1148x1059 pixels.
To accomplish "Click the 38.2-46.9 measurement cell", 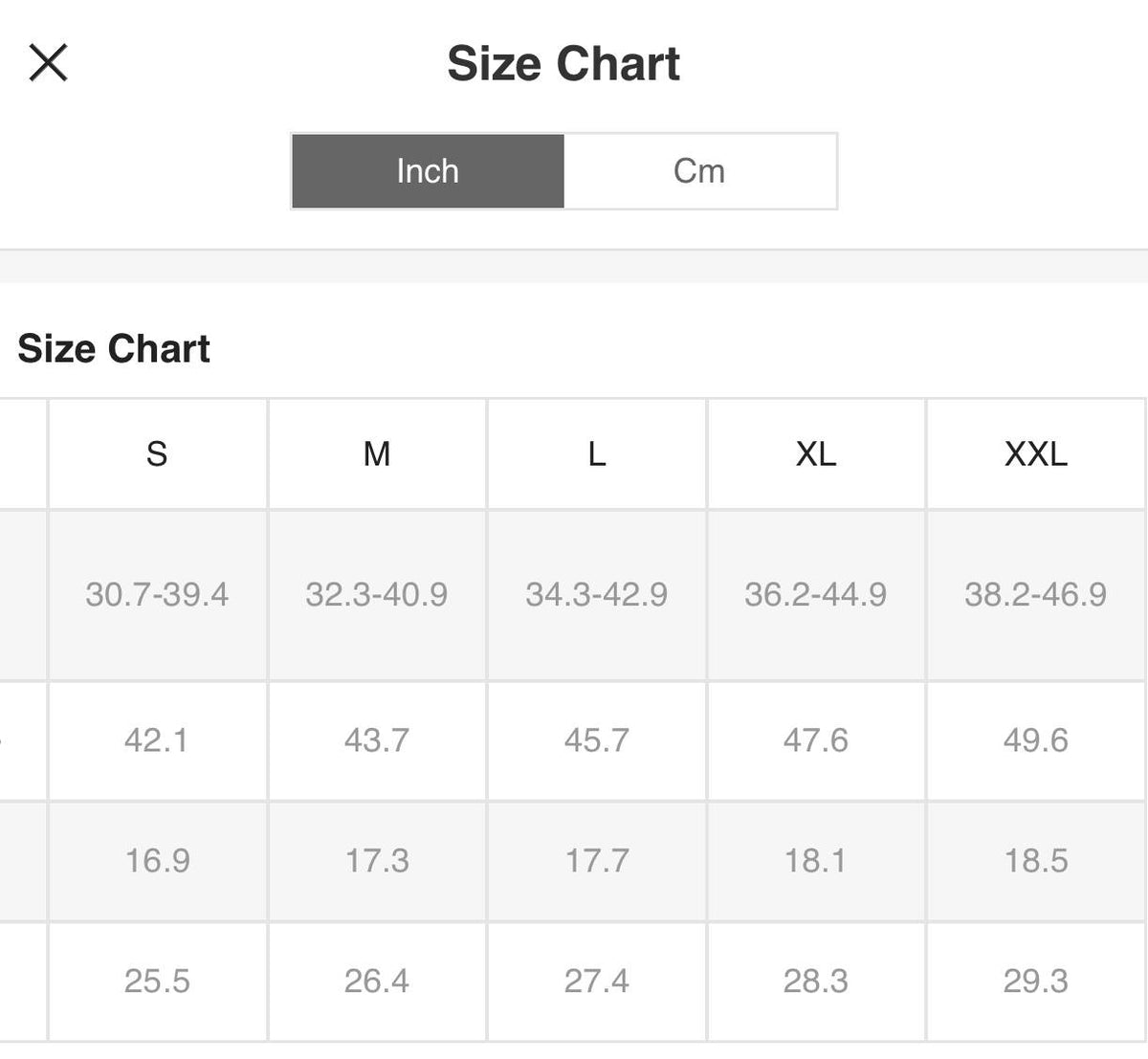I will (x=1036, y=594).
